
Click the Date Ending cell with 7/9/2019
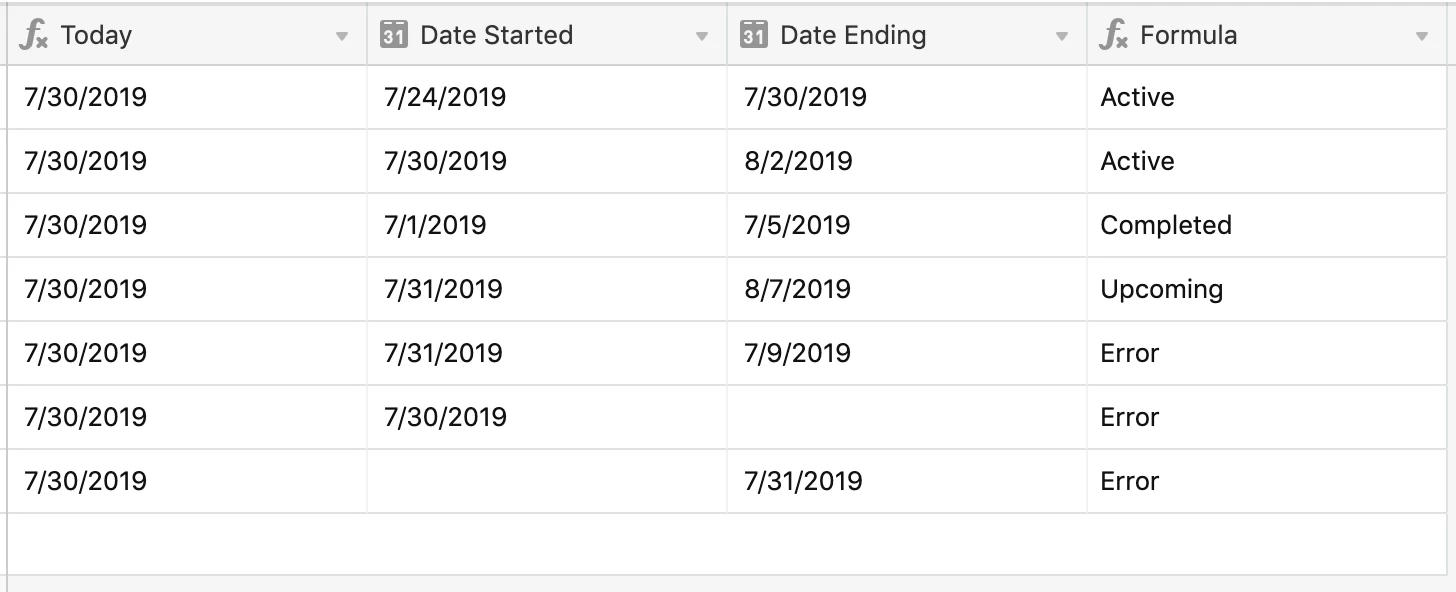tap(907, 353)
